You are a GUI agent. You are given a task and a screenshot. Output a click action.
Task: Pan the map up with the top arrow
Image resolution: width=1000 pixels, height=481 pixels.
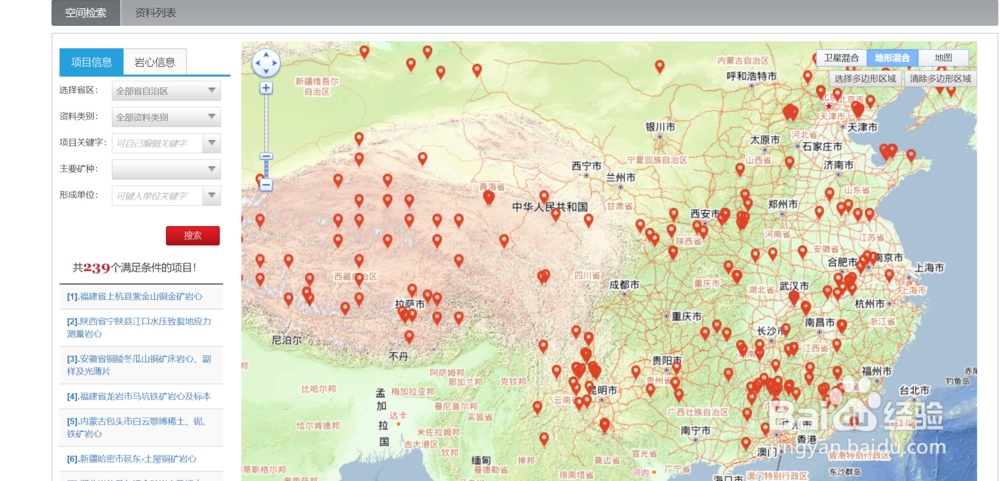[266, 55]
